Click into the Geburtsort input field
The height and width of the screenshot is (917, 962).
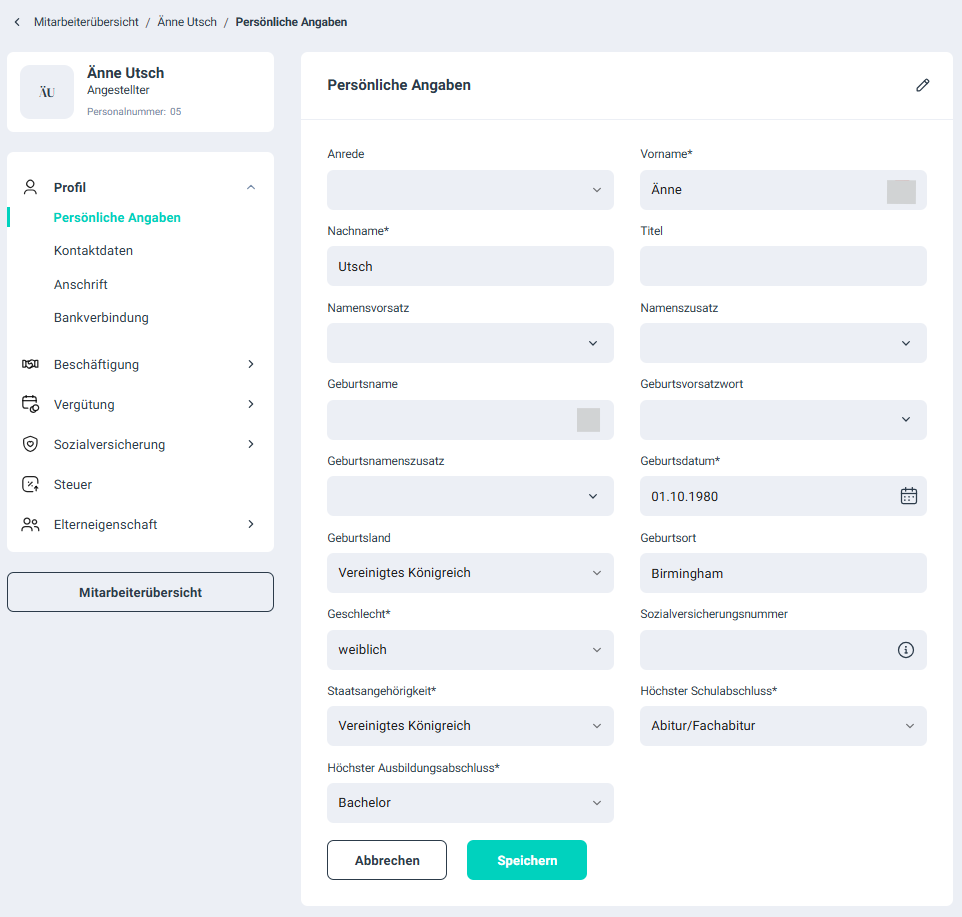click(x=782, y=573)
